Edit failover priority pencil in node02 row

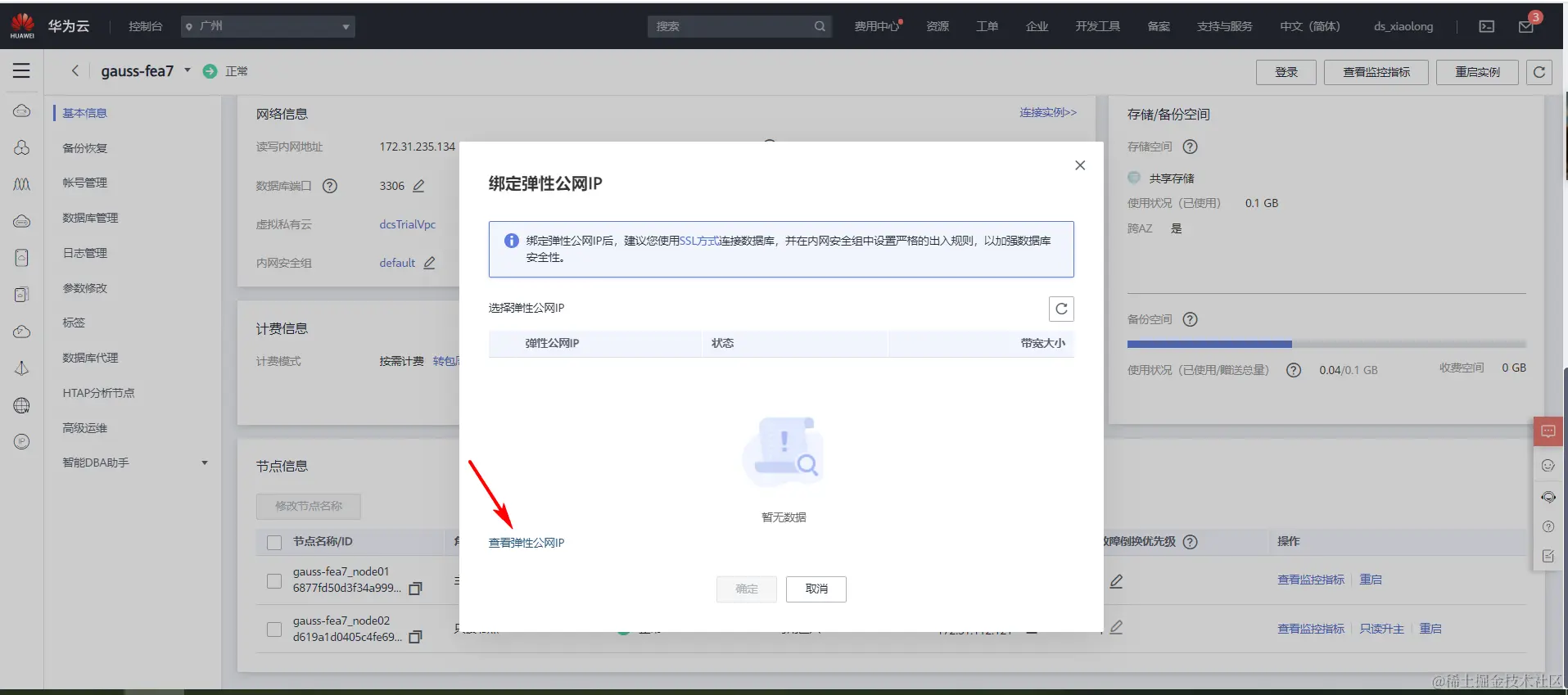coord(1116,627)
